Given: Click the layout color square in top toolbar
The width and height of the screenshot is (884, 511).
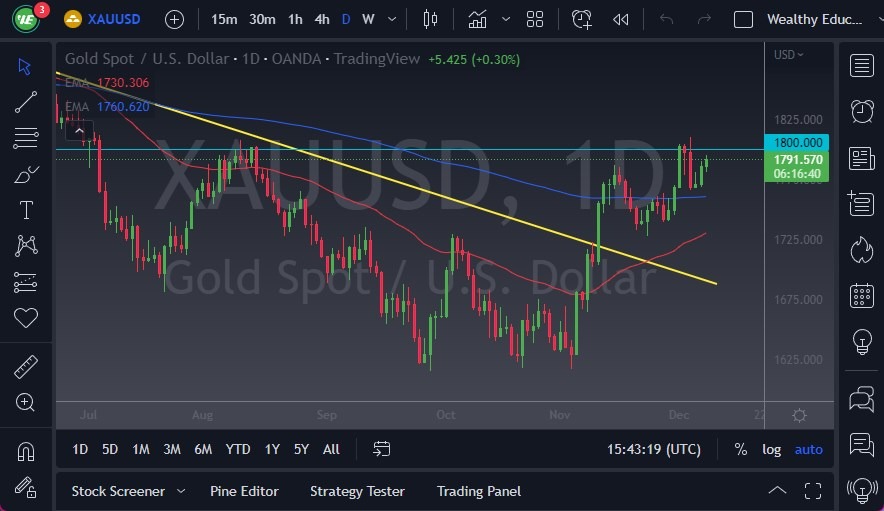Looking at the screenshot, I should click(743, 19).
